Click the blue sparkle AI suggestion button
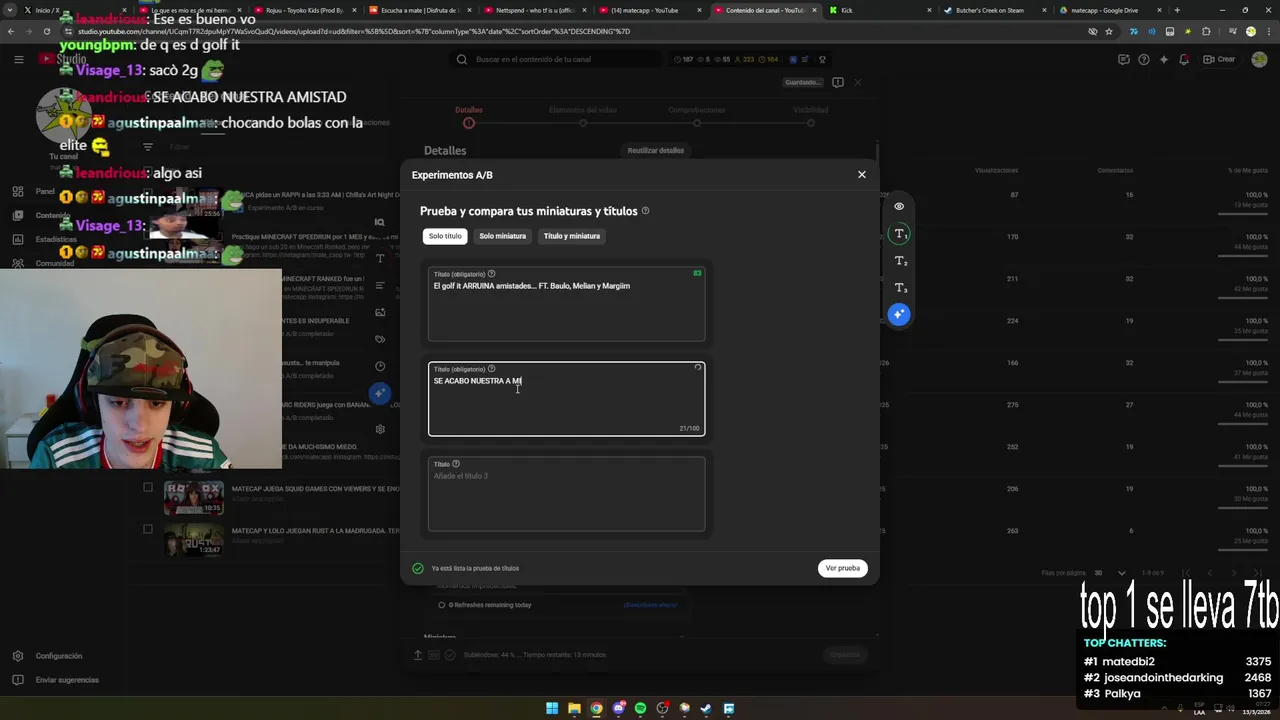Image resolution: width=1280 pixels, height=720 pixels. tap(899, 314)
